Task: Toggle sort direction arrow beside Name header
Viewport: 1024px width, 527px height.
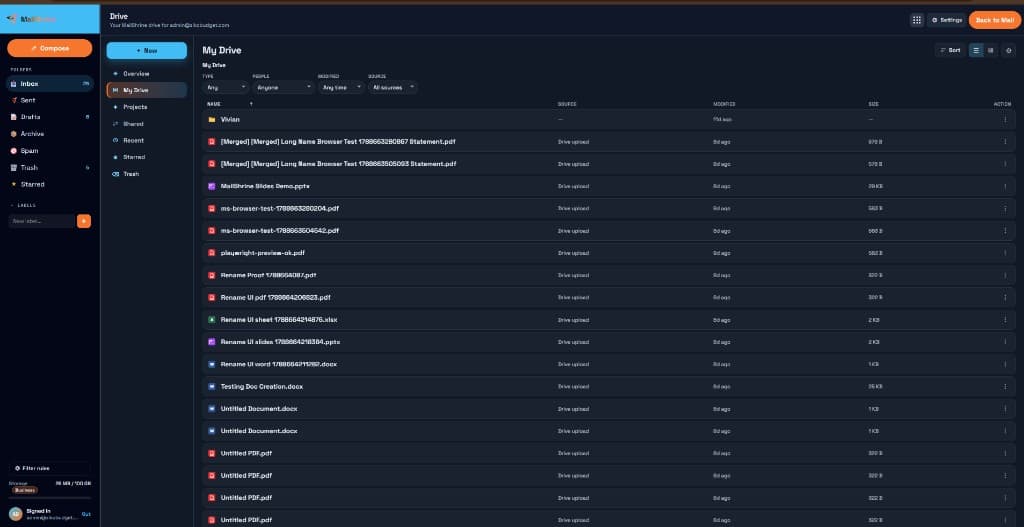Action: pos(251,104)
